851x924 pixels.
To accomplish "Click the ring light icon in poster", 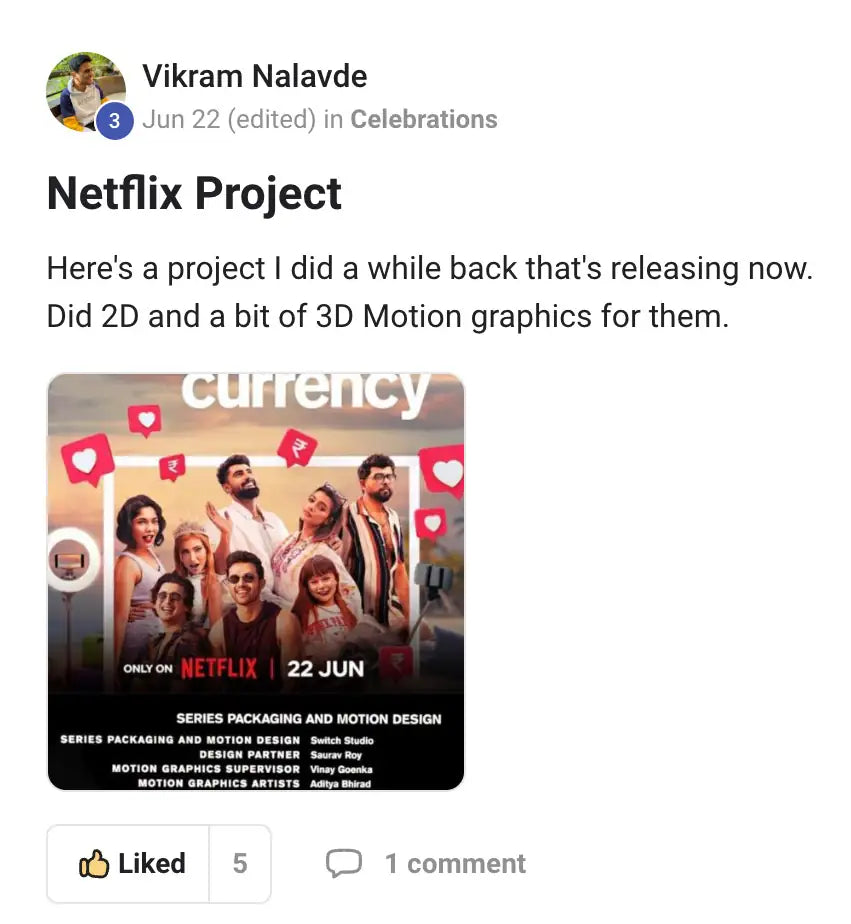I will pyautogui.click(x=71, y=559).
